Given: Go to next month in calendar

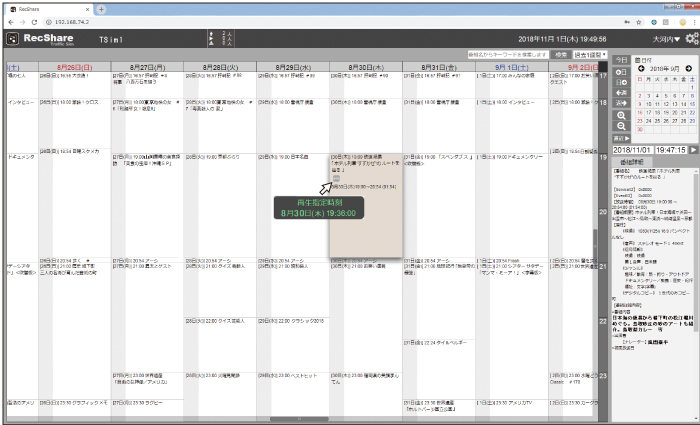Looking at the screenshot, I should (688, 68).
